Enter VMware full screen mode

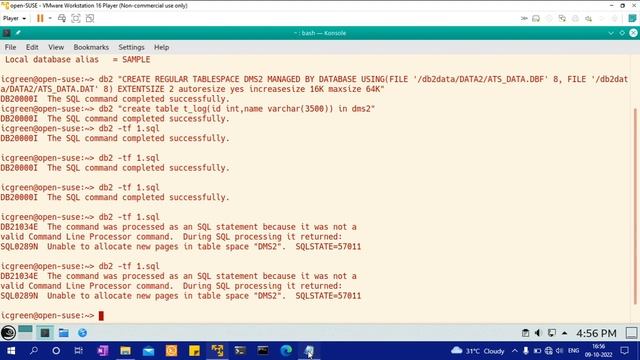(76, 18)
